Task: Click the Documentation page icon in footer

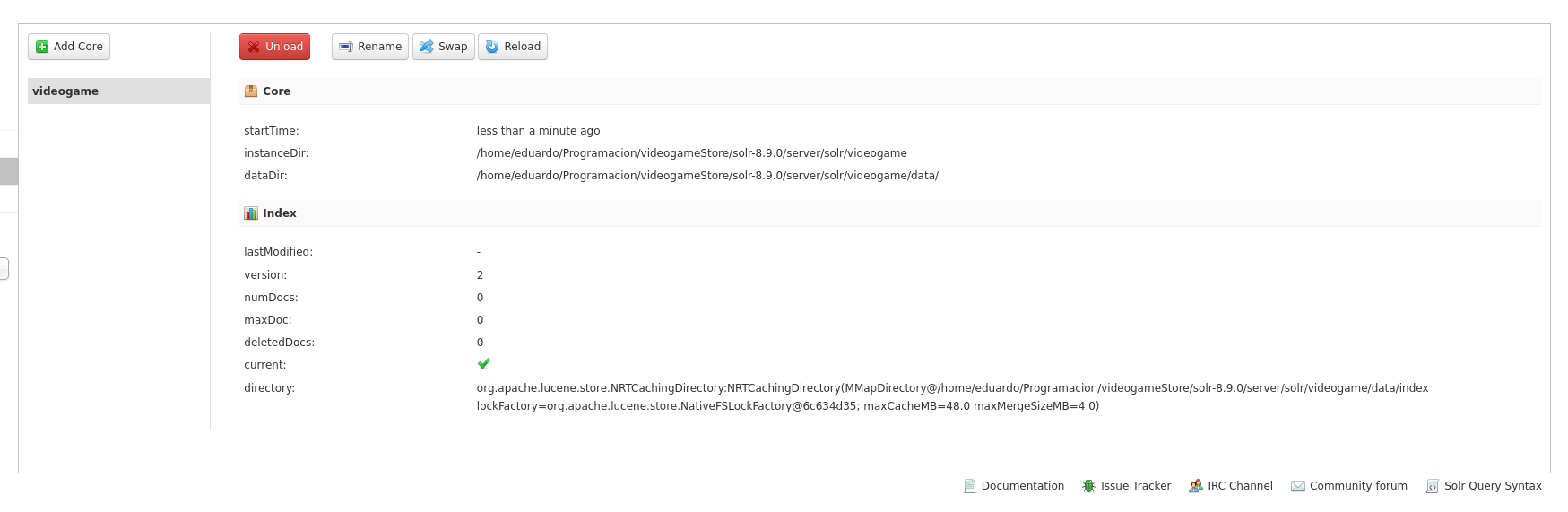Action: [969, 486]
